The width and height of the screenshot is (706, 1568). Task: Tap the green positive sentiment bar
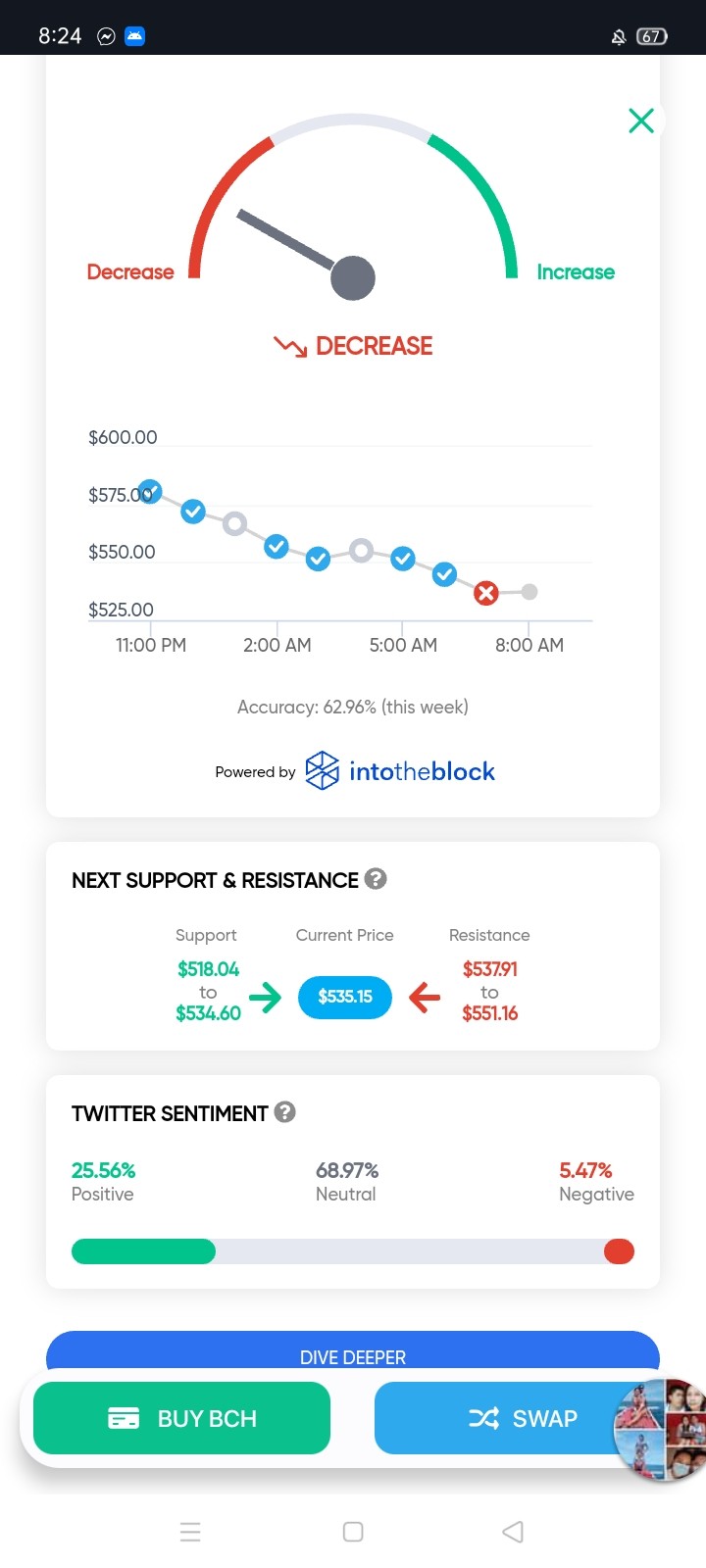pyautogui.click(x=143, y=1251)
